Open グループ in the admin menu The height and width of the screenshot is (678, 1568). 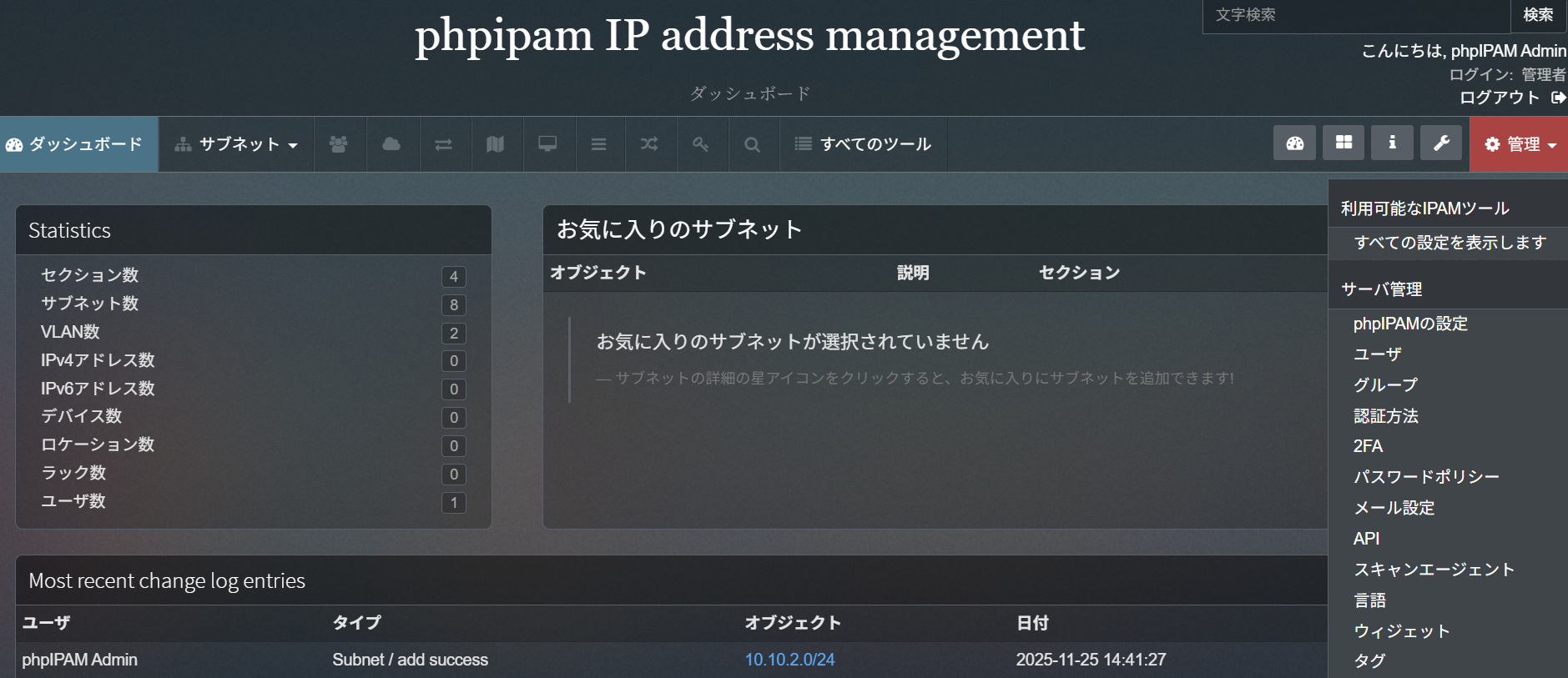[x=1385, y=385]
